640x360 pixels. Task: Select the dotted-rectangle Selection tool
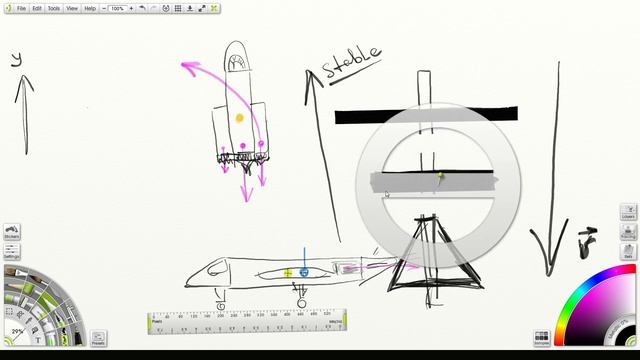(x=9, y=311)
